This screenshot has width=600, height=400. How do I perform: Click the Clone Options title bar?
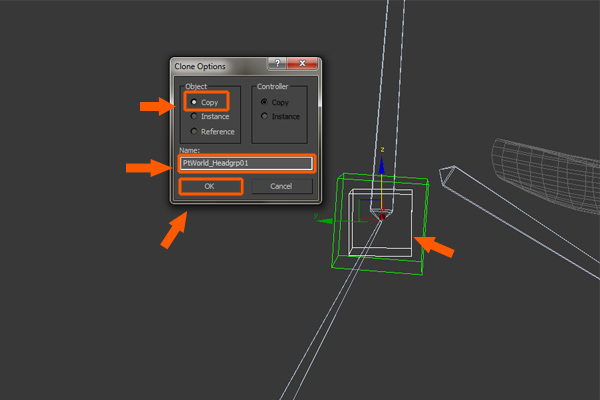(220, 66)
